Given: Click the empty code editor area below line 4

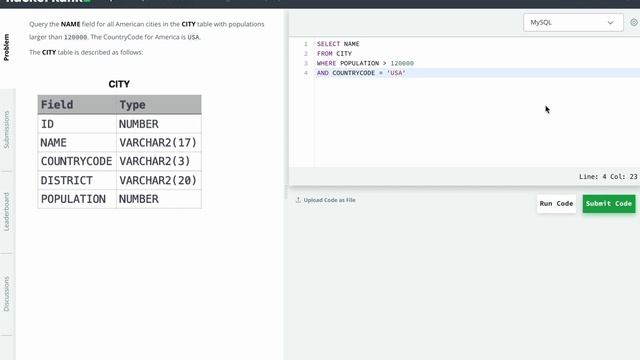Looking at the screenshot, I should 477,122.
